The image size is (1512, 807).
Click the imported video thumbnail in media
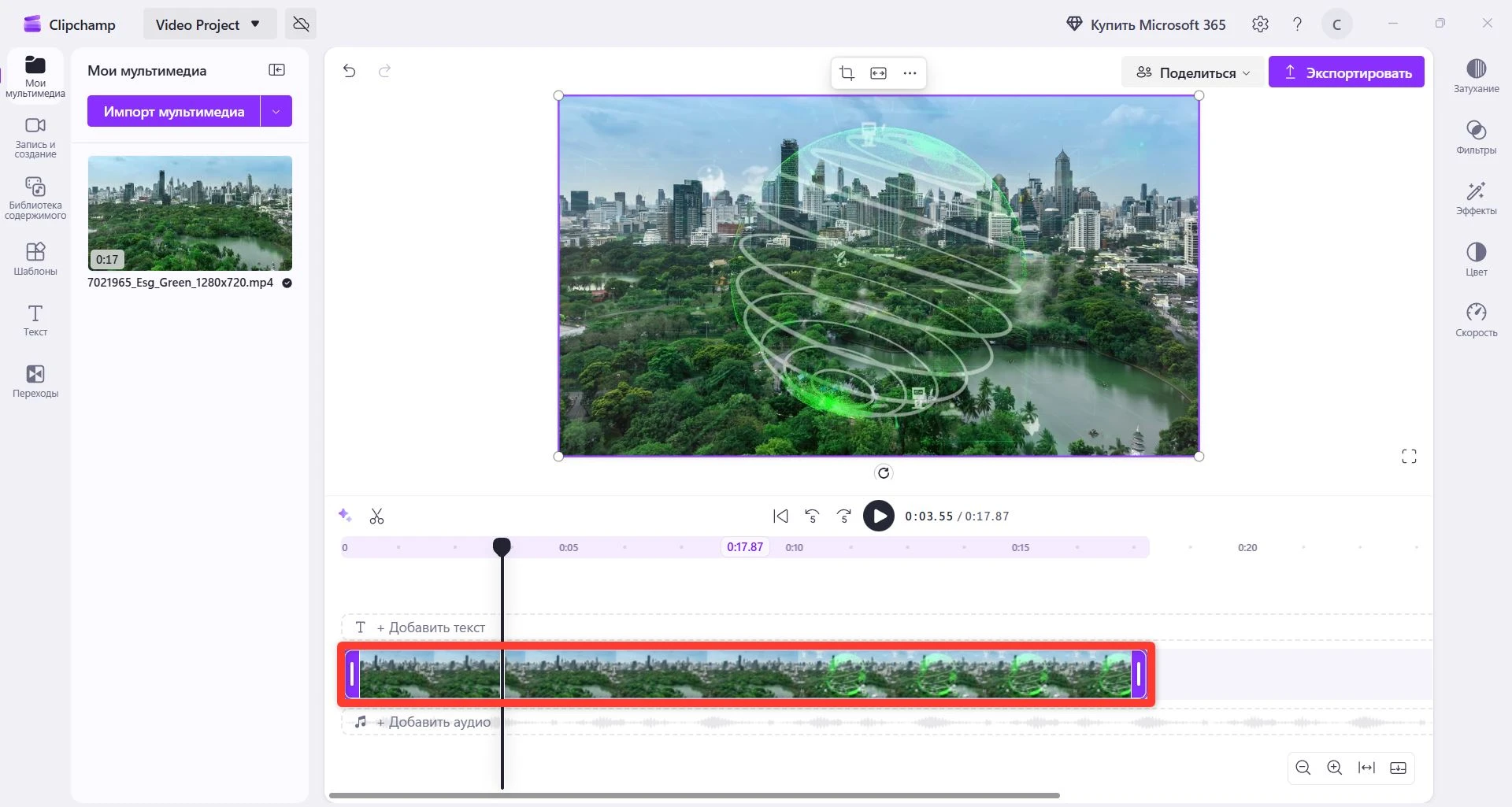tap(190, 213)
